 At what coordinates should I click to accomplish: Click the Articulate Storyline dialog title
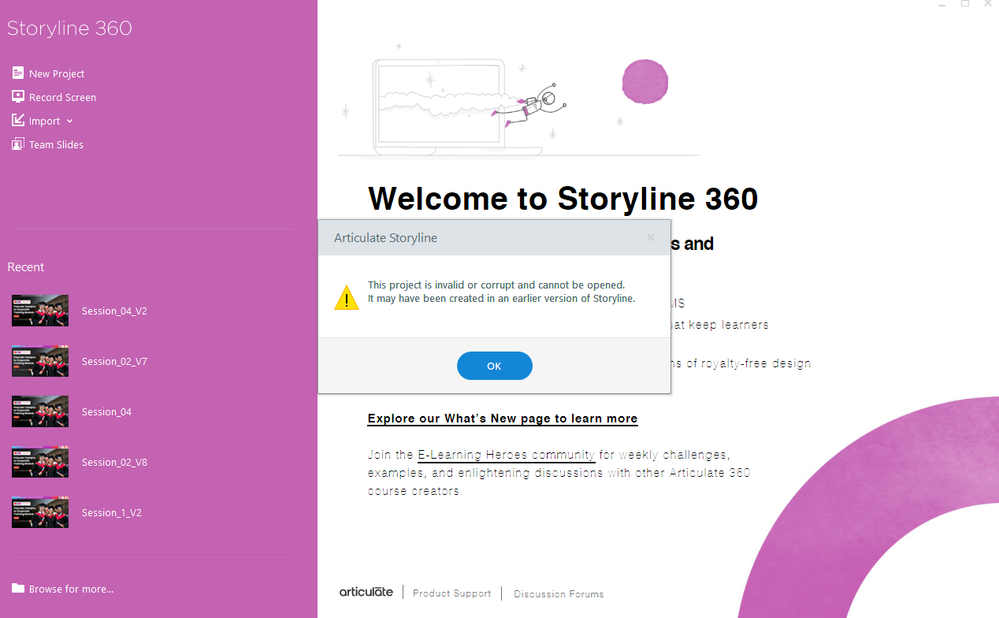(385, 238)
